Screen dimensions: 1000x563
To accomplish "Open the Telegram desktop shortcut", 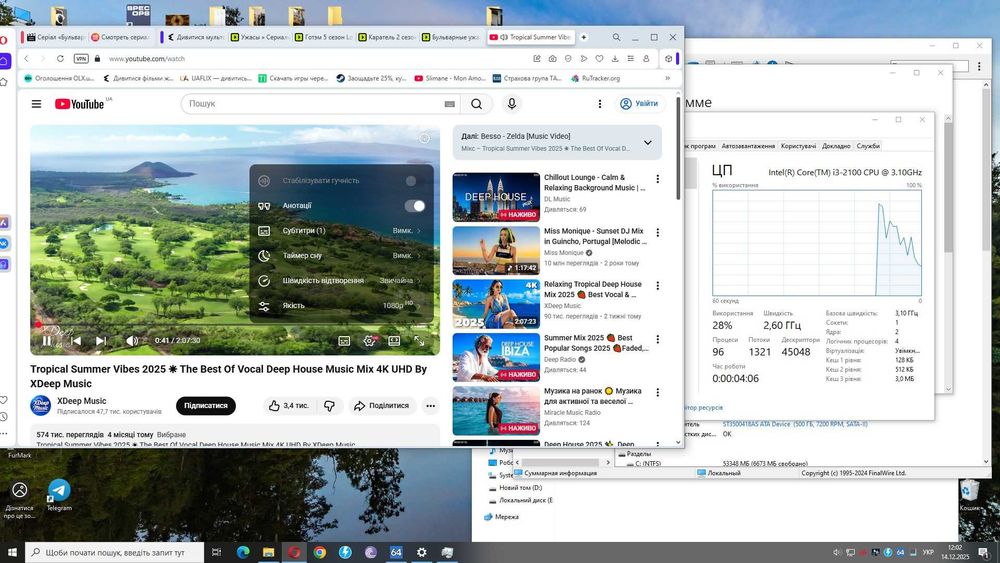I will pos(59,495).
